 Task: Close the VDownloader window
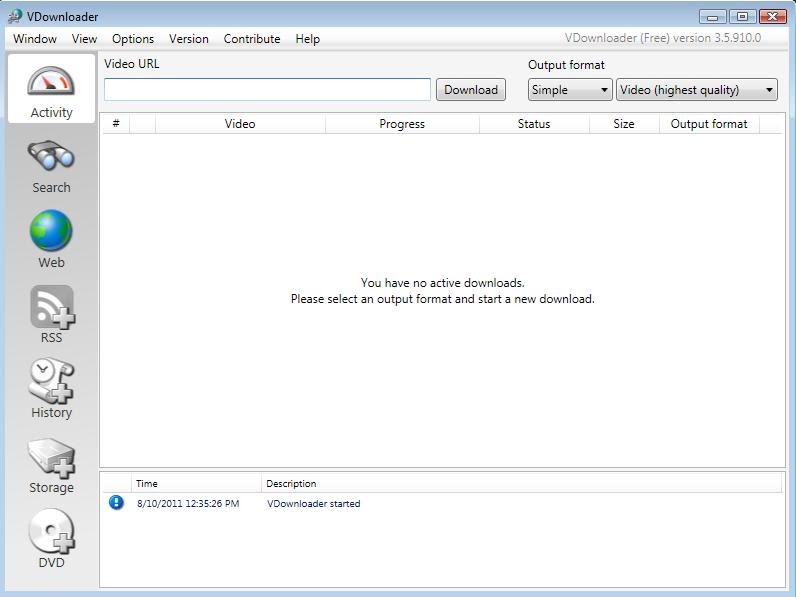[x=773, y=17]
